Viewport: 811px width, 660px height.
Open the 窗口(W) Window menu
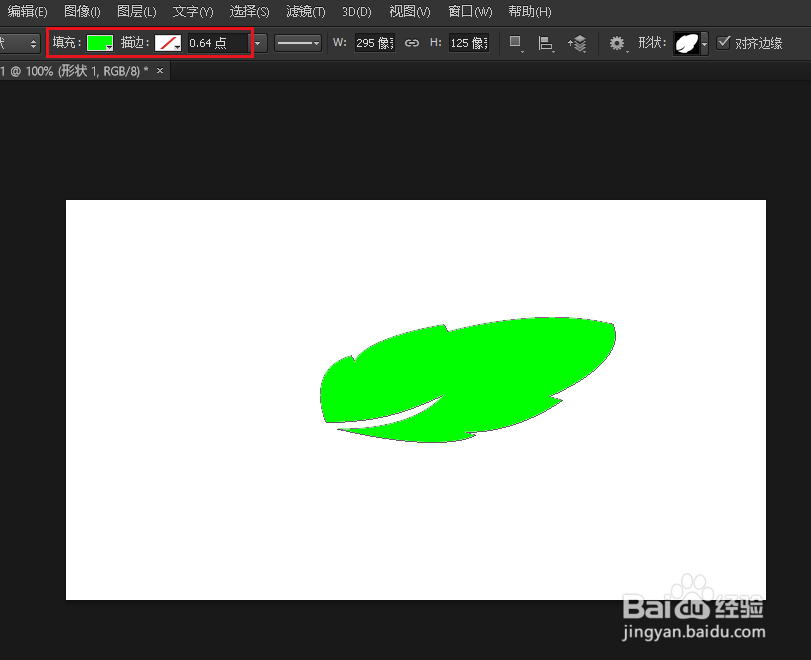[470, 11]
